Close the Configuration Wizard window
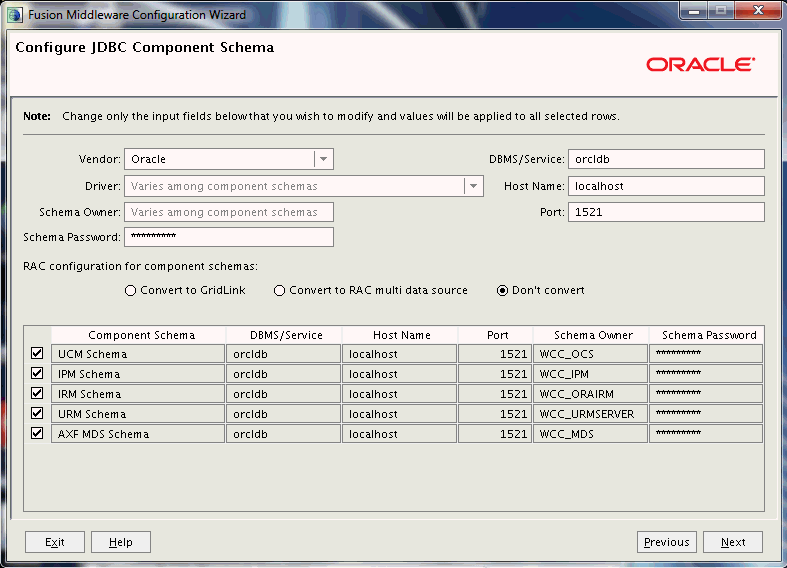This screenshot has height=568, width=787. click(759, 11)
